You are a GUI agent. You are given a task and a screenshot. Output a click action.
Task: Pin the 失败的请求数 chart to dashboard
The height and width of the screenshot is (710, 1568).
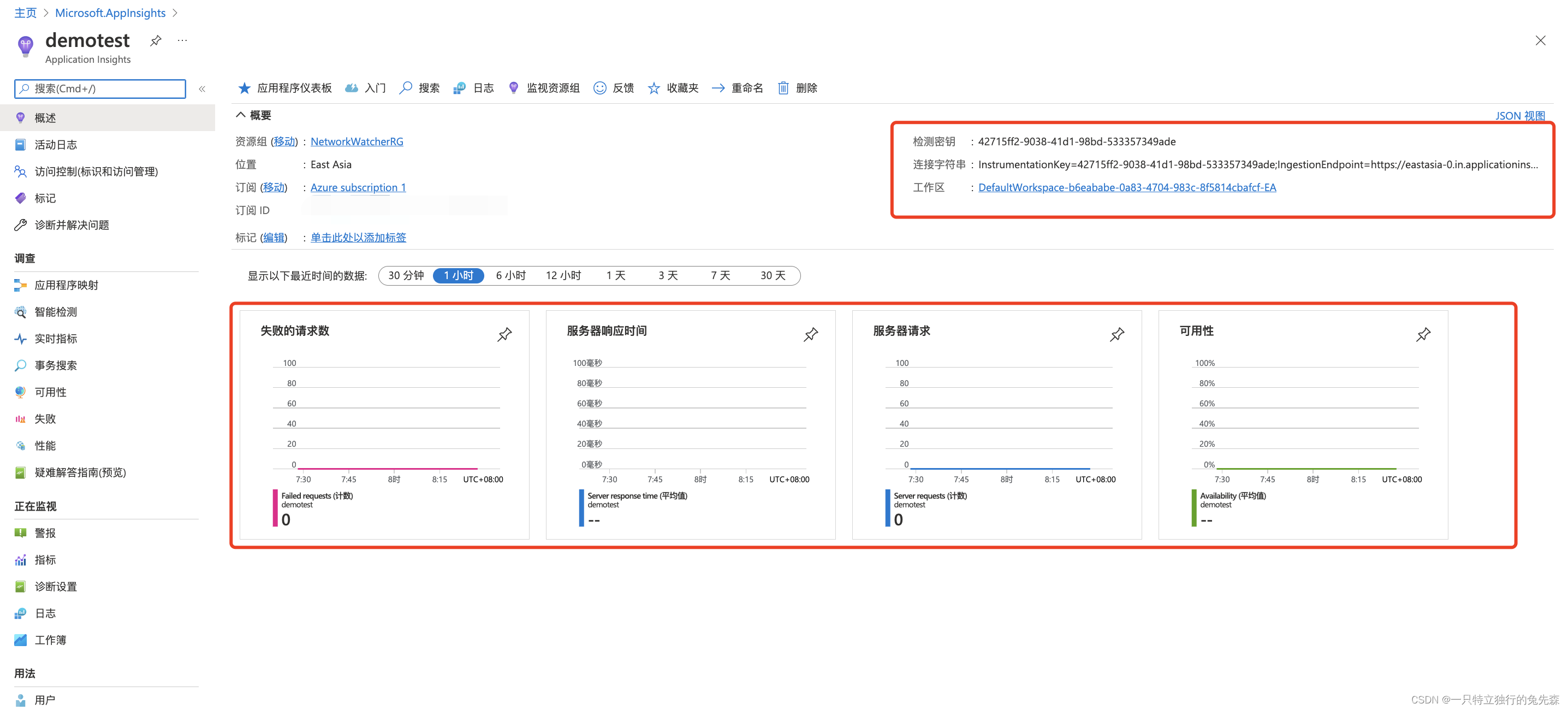coord(504,334)
